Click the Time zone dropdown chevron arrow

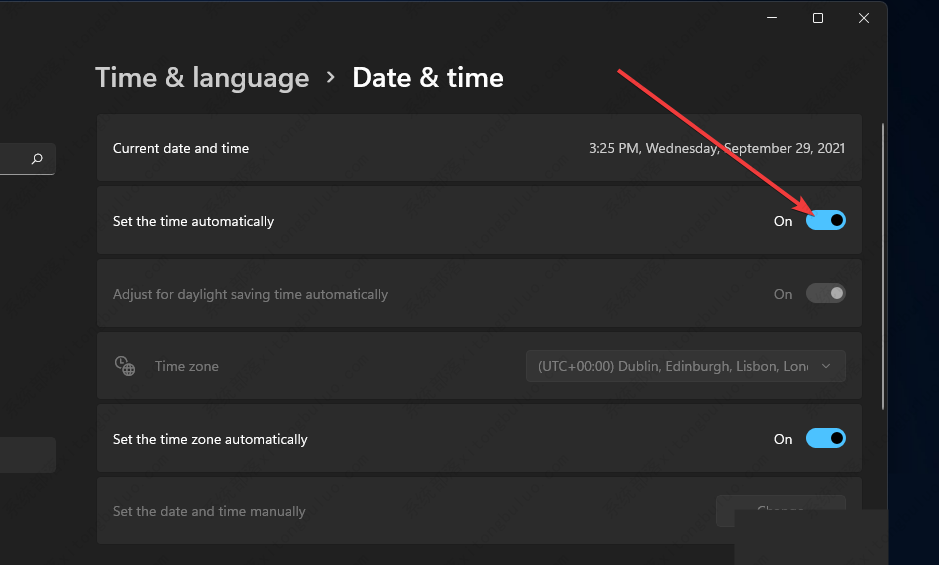(826, 366)
